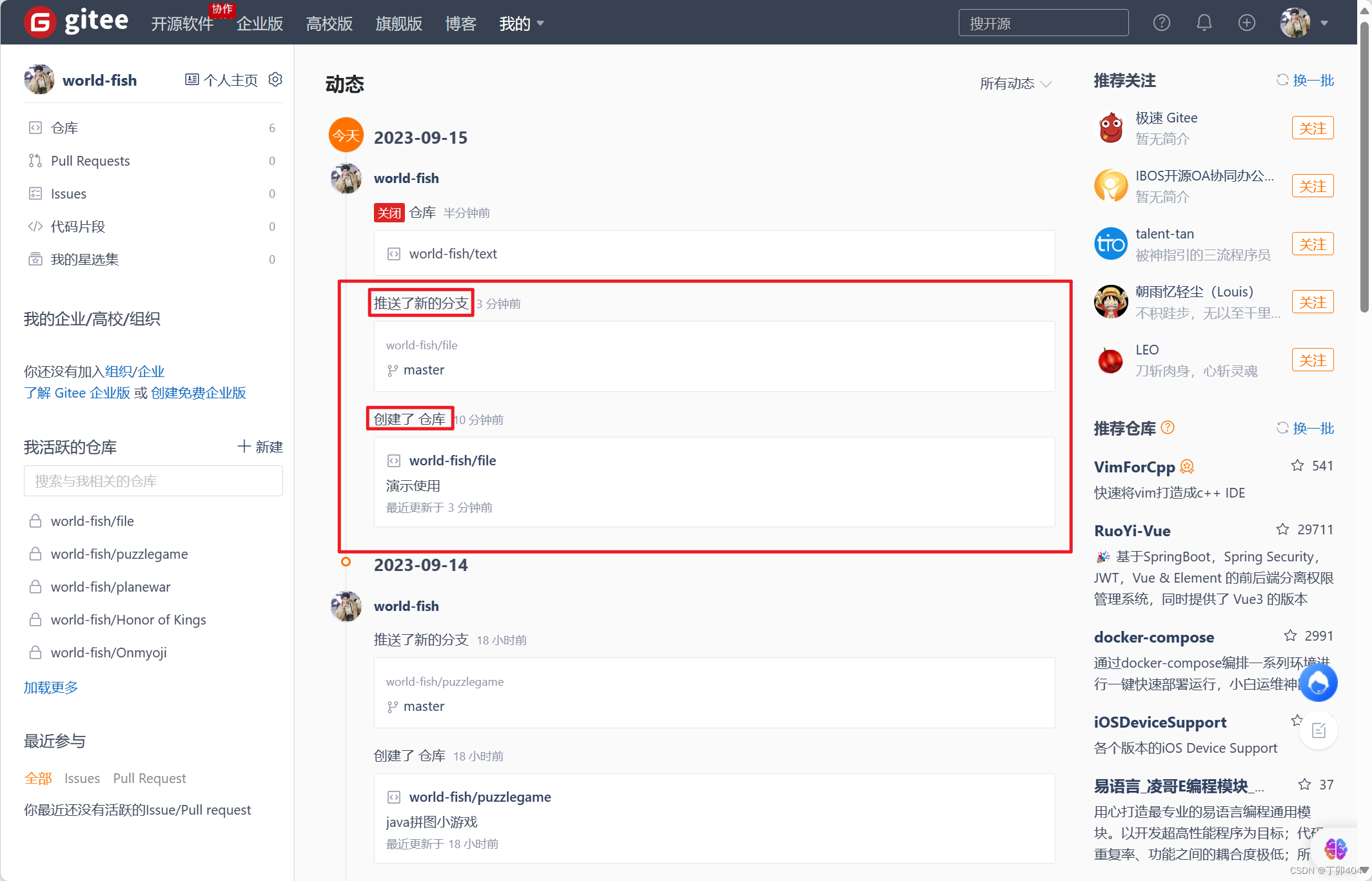This screenshot has width=1372, height=881.
Task: Follow talent-tan with the 关注 button
Action: coord(1313,243)
